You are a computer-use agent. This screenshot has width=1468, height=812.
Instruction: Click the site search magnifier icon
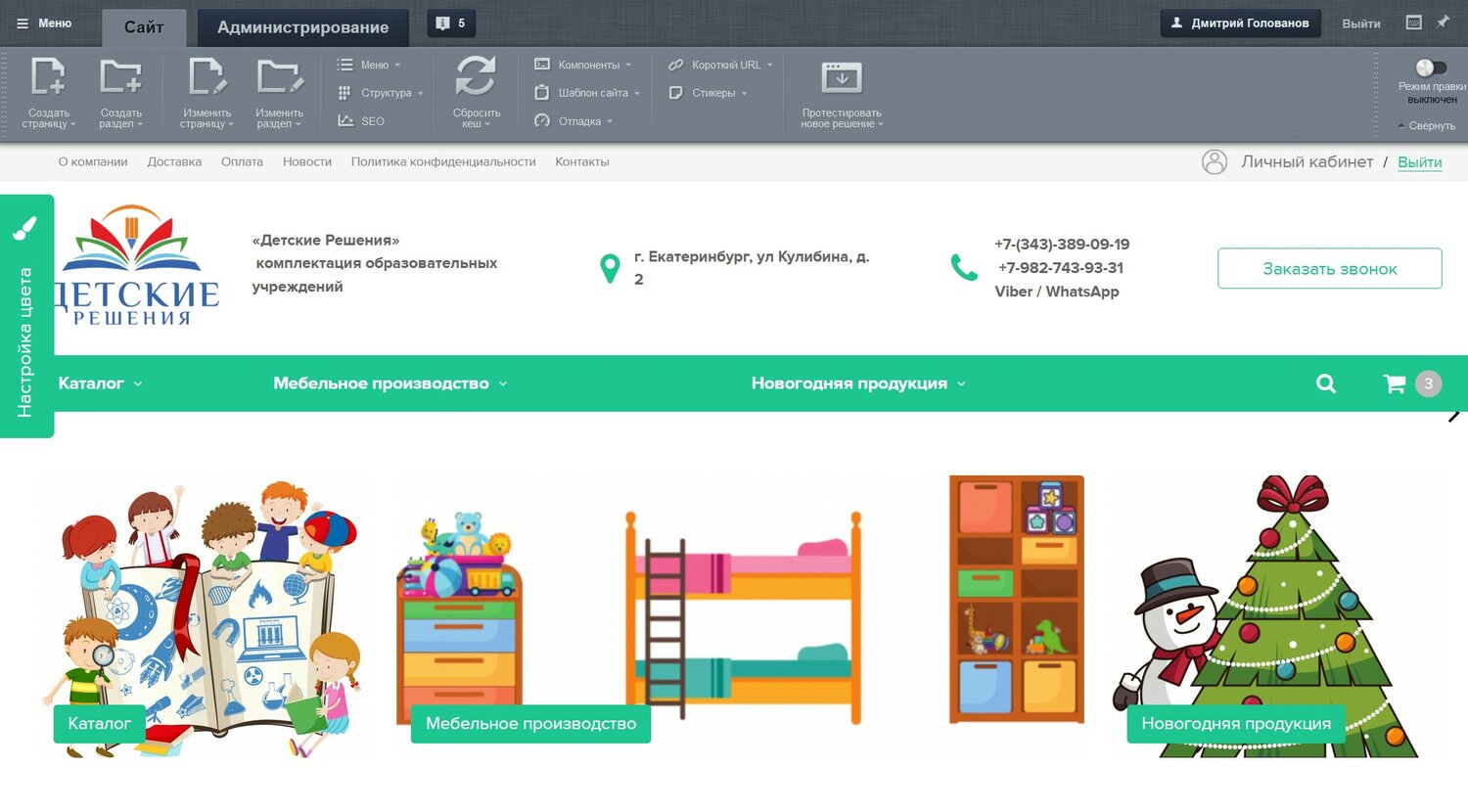point(1326,383)
